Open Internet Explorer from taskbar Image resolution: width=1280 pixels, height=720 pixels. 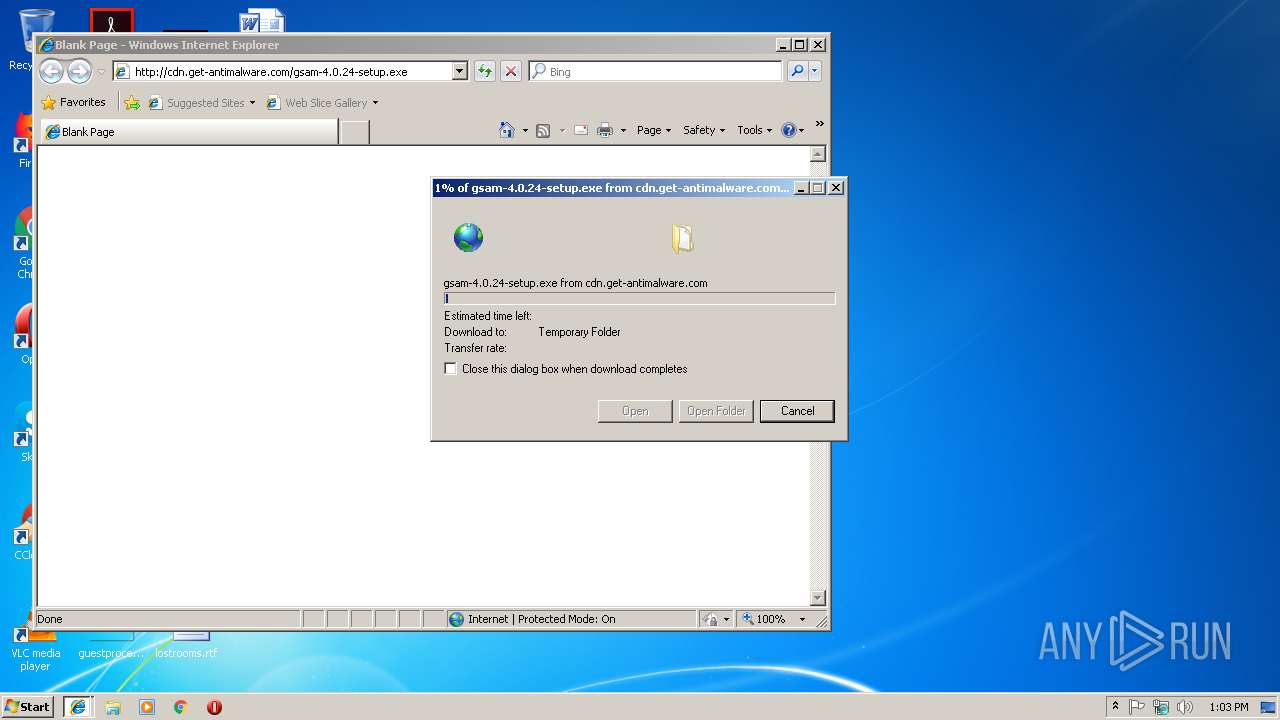point(78,707)
